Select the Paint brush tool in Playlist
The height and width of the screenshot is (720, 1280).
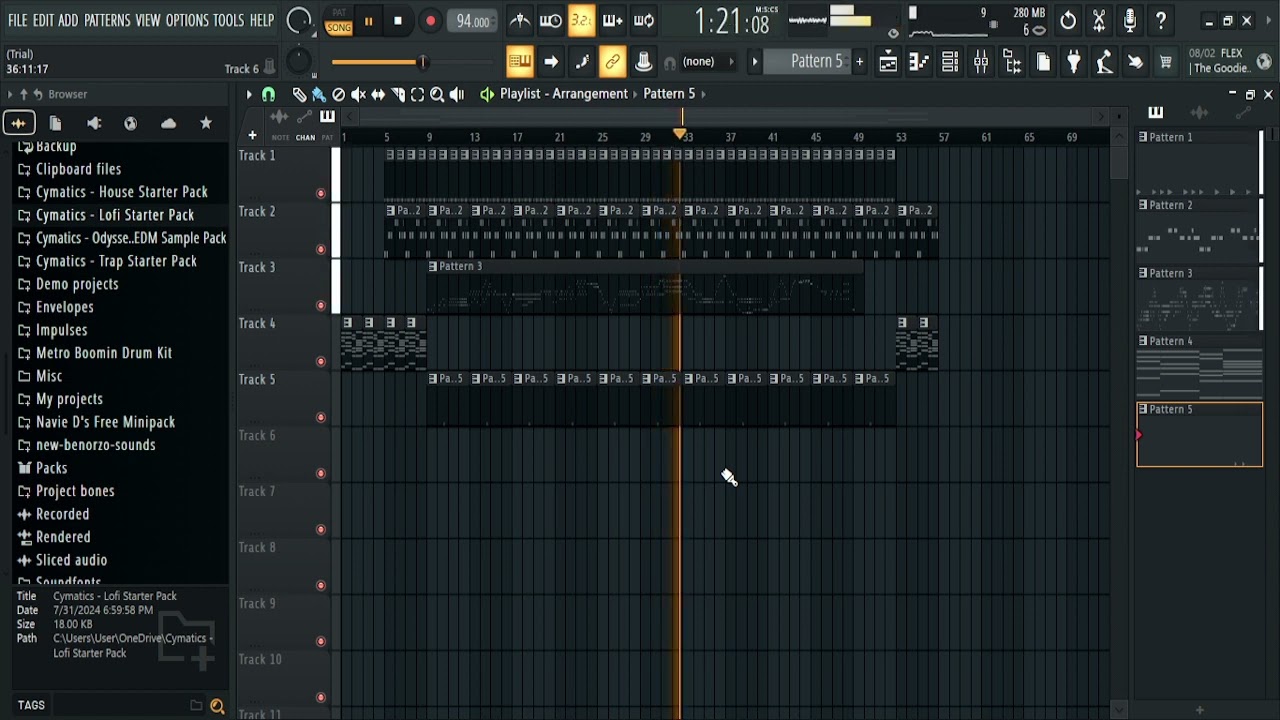click(x=318, y=94)
